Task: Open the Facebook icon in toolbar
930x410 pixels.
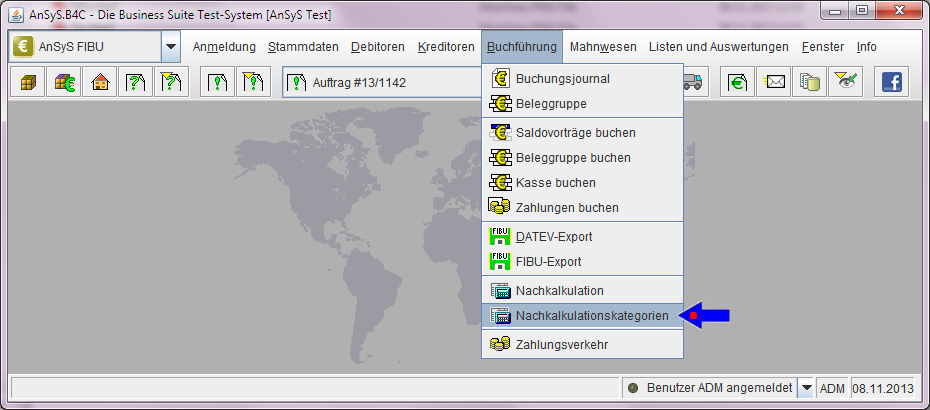Action: 891,83
